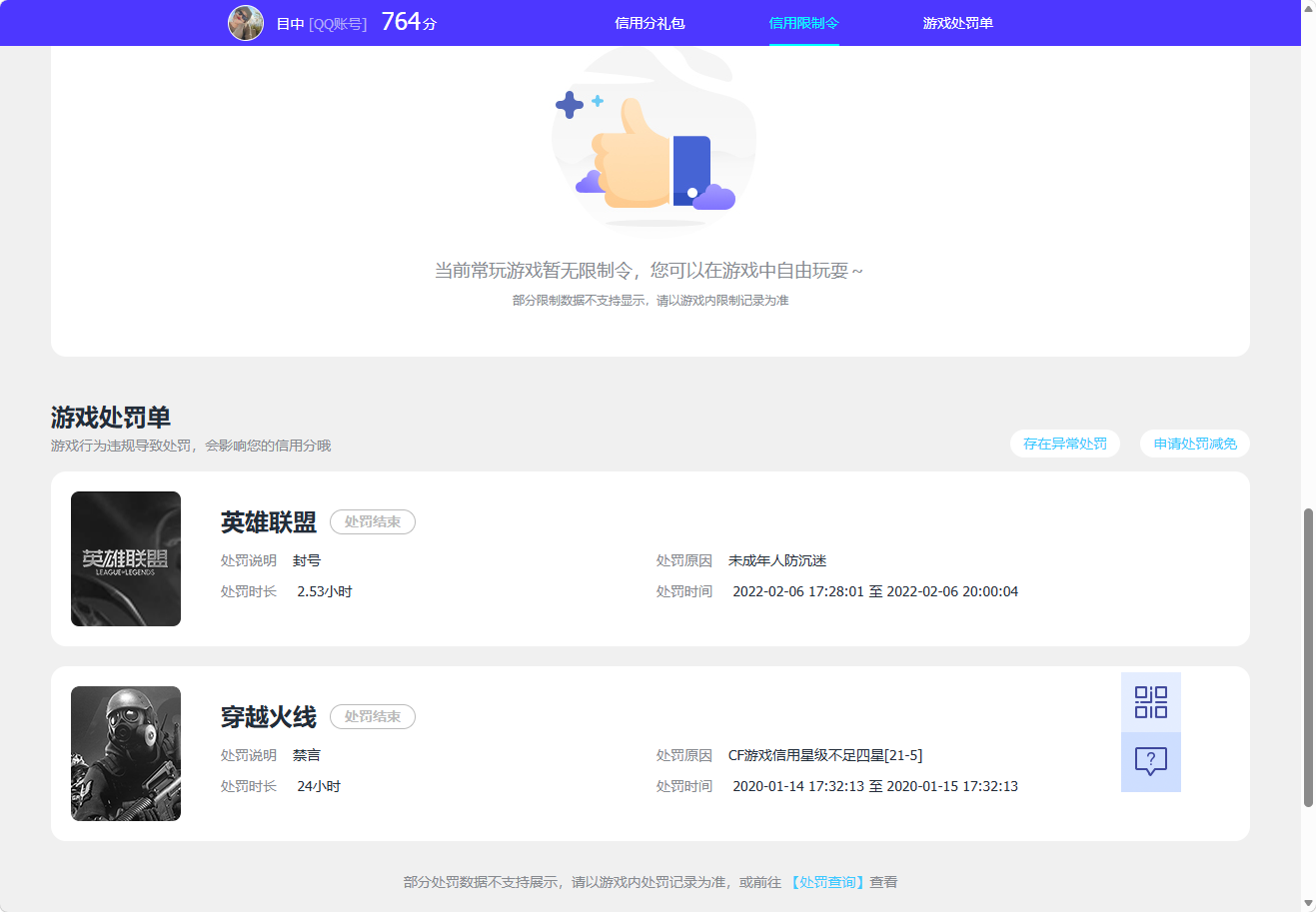Click the 24小时 penalty duration
Viewport: 1316px width, 912px height.
click(x=319, y=786)
